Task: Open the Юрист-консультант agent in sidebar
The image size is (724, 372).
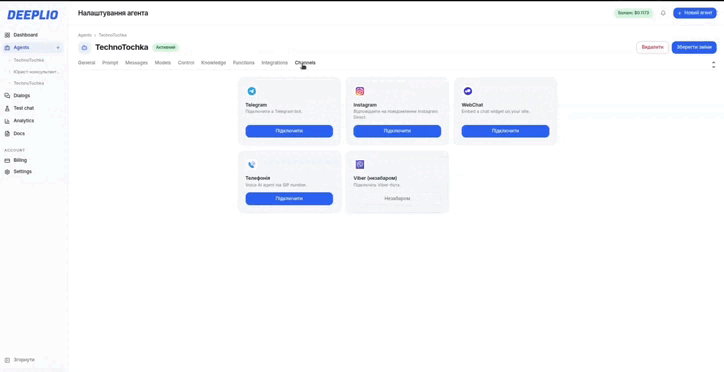Action: pos(36,72)
